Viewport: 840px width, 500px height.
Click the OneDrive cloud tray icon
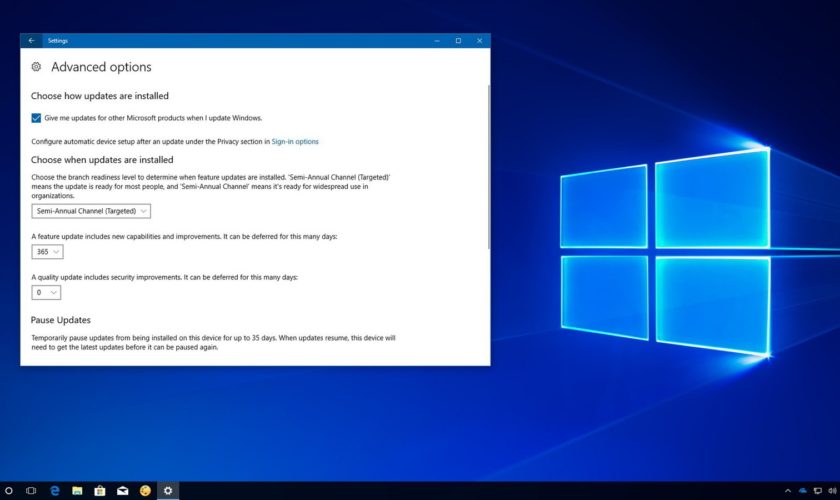802,491
